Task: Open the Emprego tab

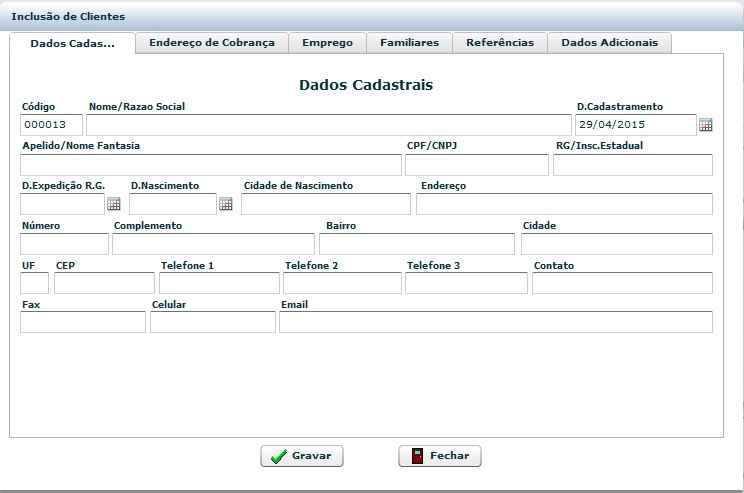Action: click(327, 43)
